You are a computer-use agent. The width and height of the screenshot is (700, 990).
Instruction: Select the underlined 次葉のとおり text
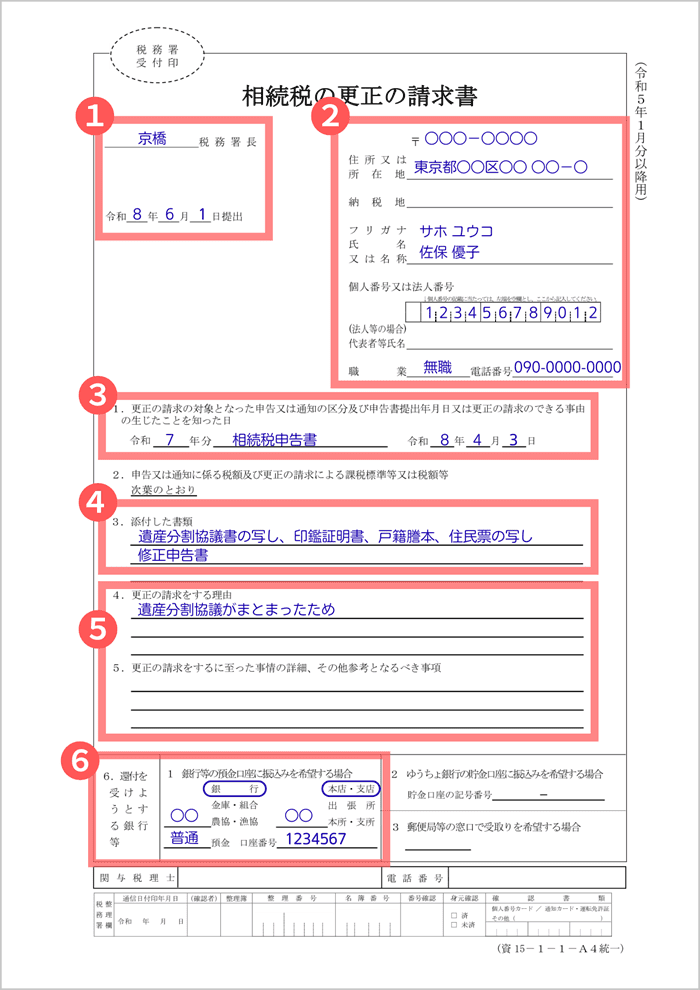pos(163,490)
